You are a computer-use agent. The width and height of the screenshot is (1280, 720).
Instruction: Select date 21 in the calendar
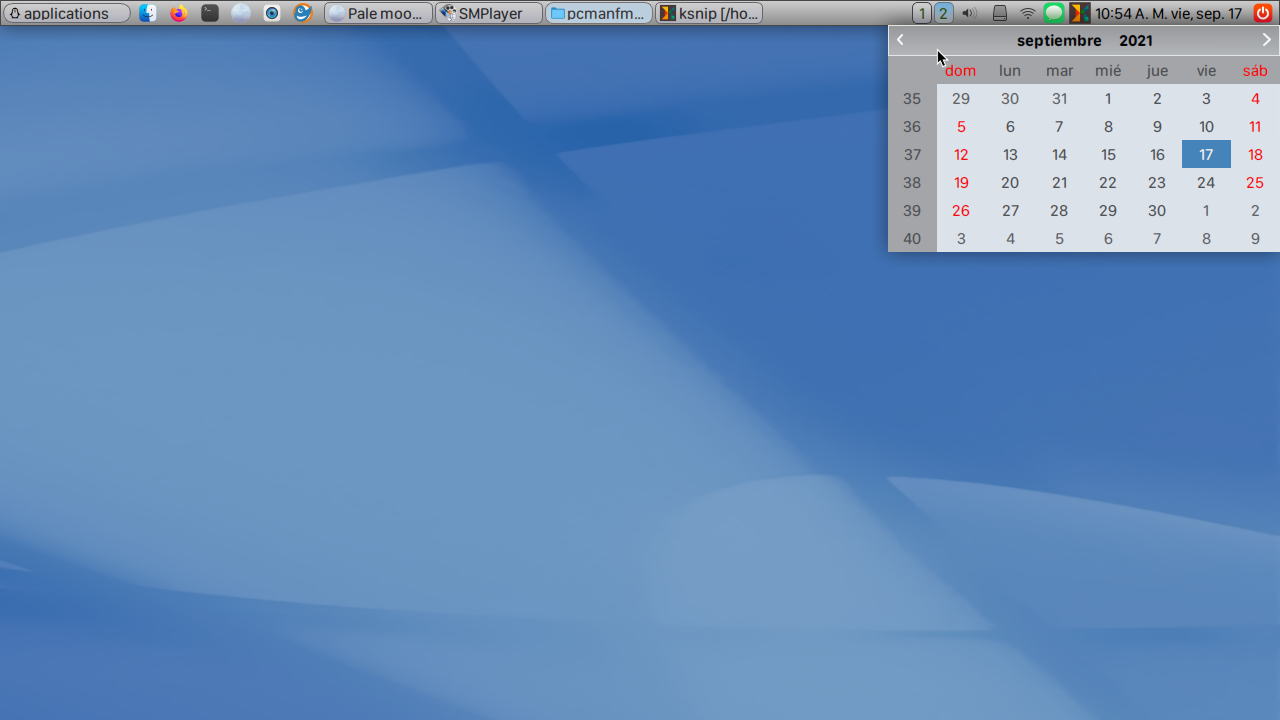(1059, 182)
